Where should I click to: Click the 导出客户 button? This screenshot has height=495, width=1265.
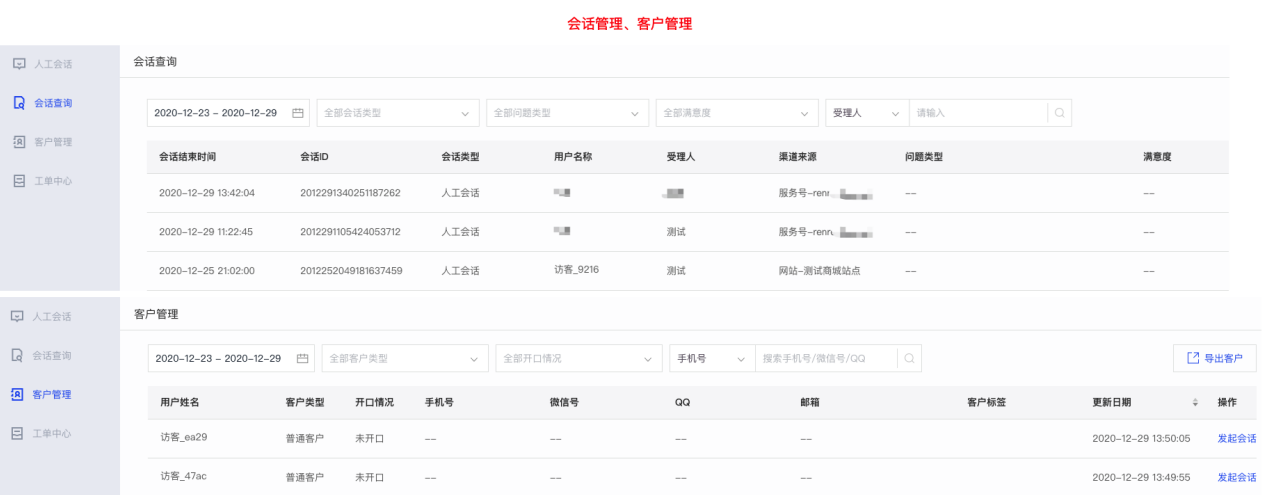(x=1215, y=358)
